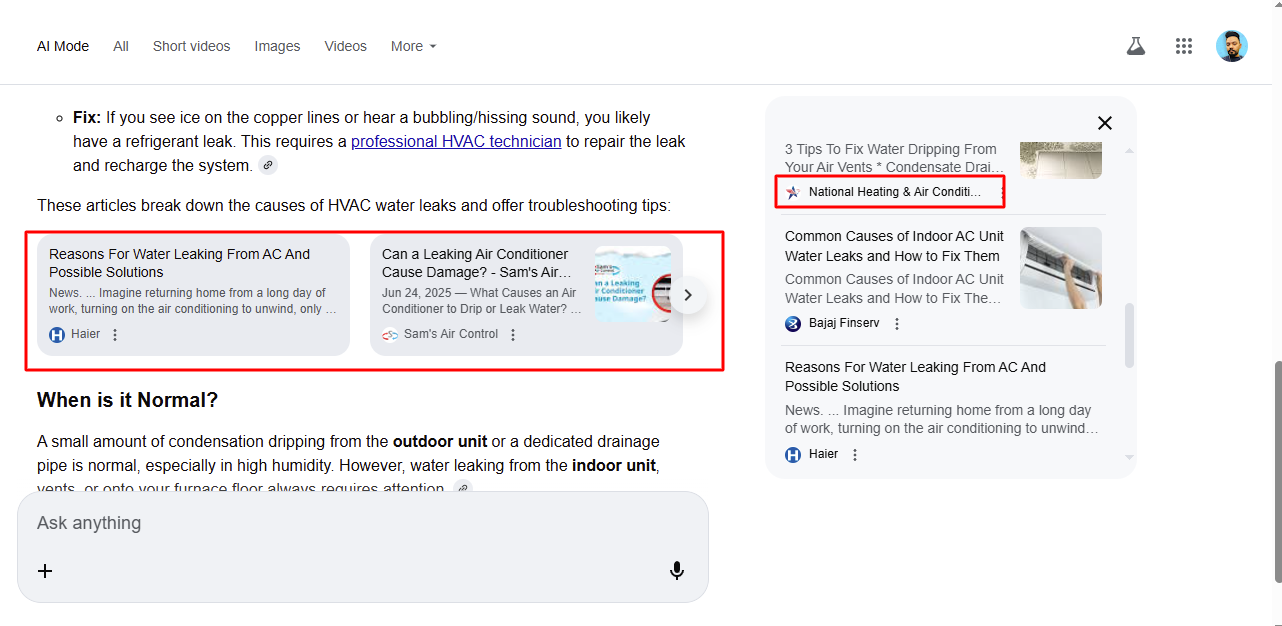Open the Google apps grid

1184,46
